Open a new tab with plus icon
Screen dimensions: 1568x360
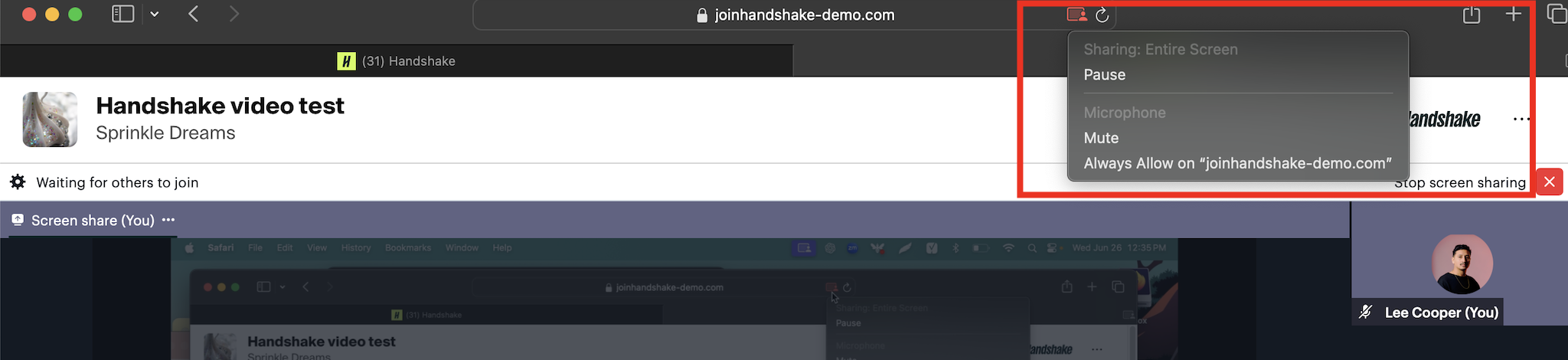[x=1514, y=15]
